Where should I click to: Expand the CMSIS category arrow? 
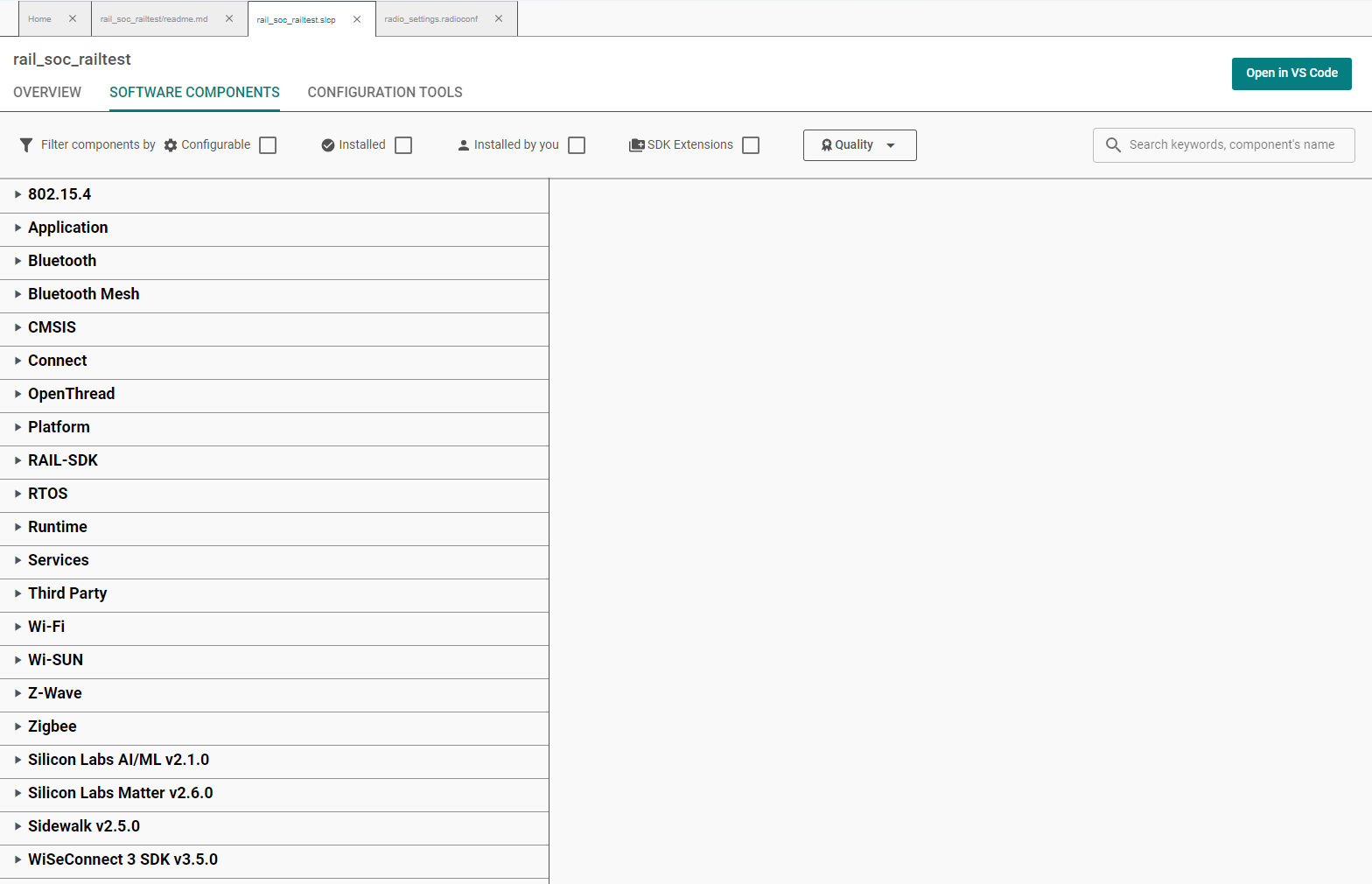17,327
